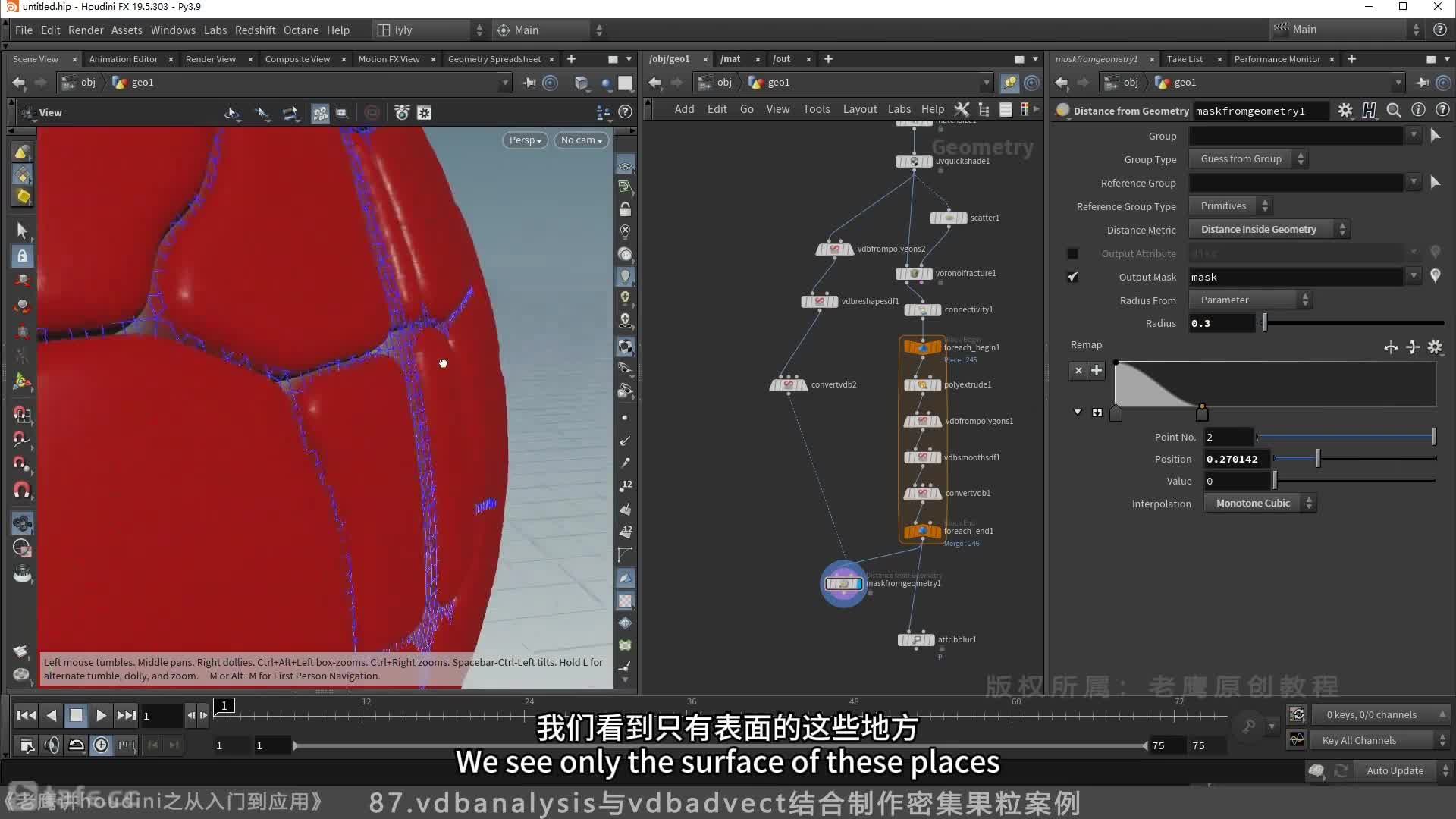Click the stop playback button
Screen dimensions: 1456x819
76,715
